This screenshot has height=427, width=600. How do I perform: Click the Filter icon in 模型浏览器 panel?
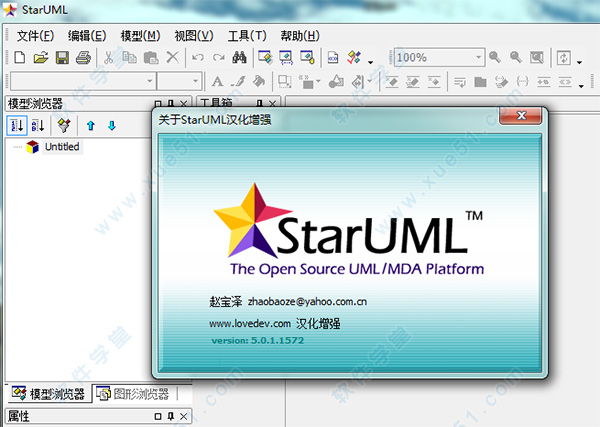[x=64, y=125]
